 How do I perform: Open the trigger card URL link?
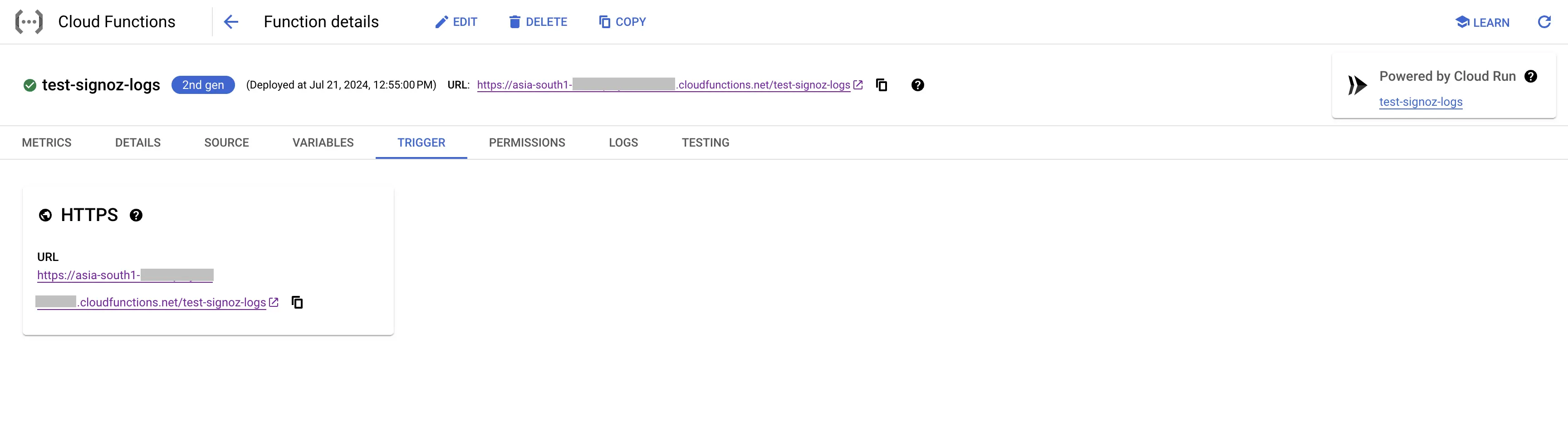pyautogui.click(x=157, y=289)
